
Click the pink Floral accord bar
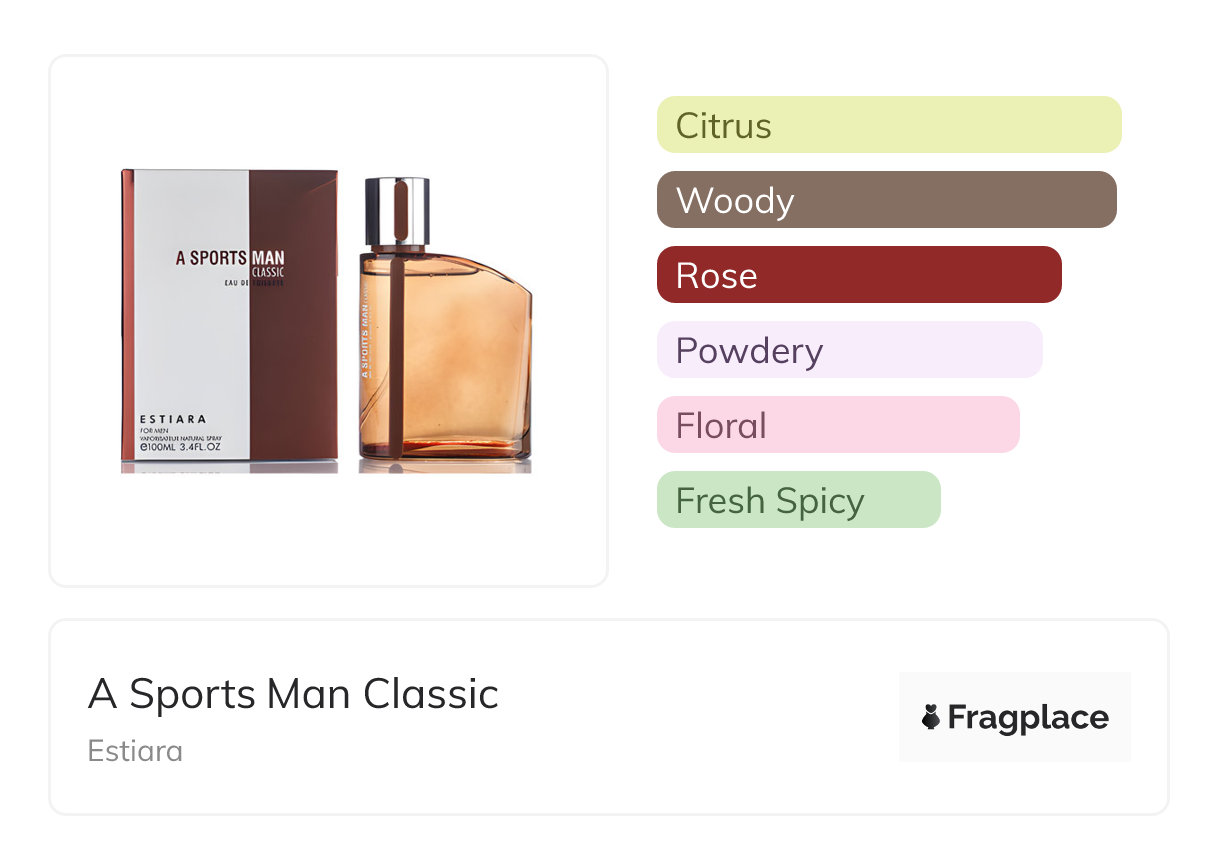coord(837,425)
